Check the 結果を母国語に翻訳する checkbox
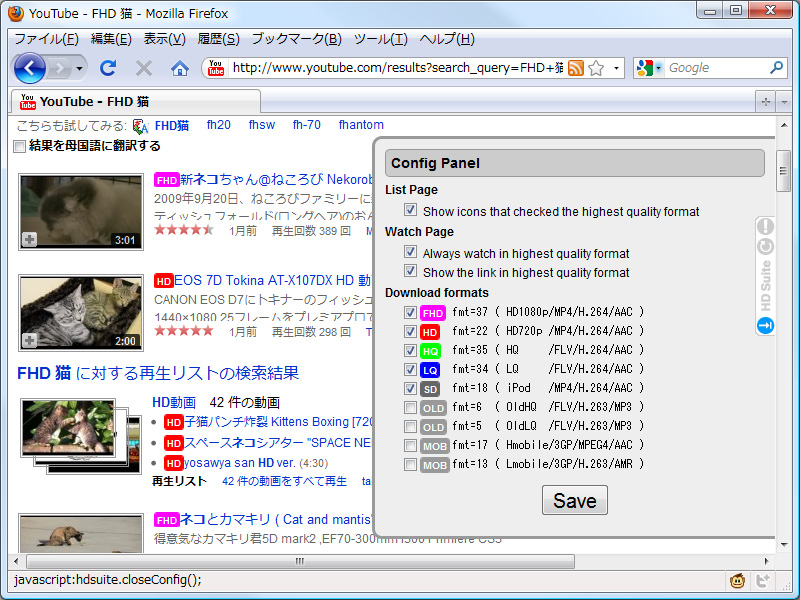 coord(17,146)
